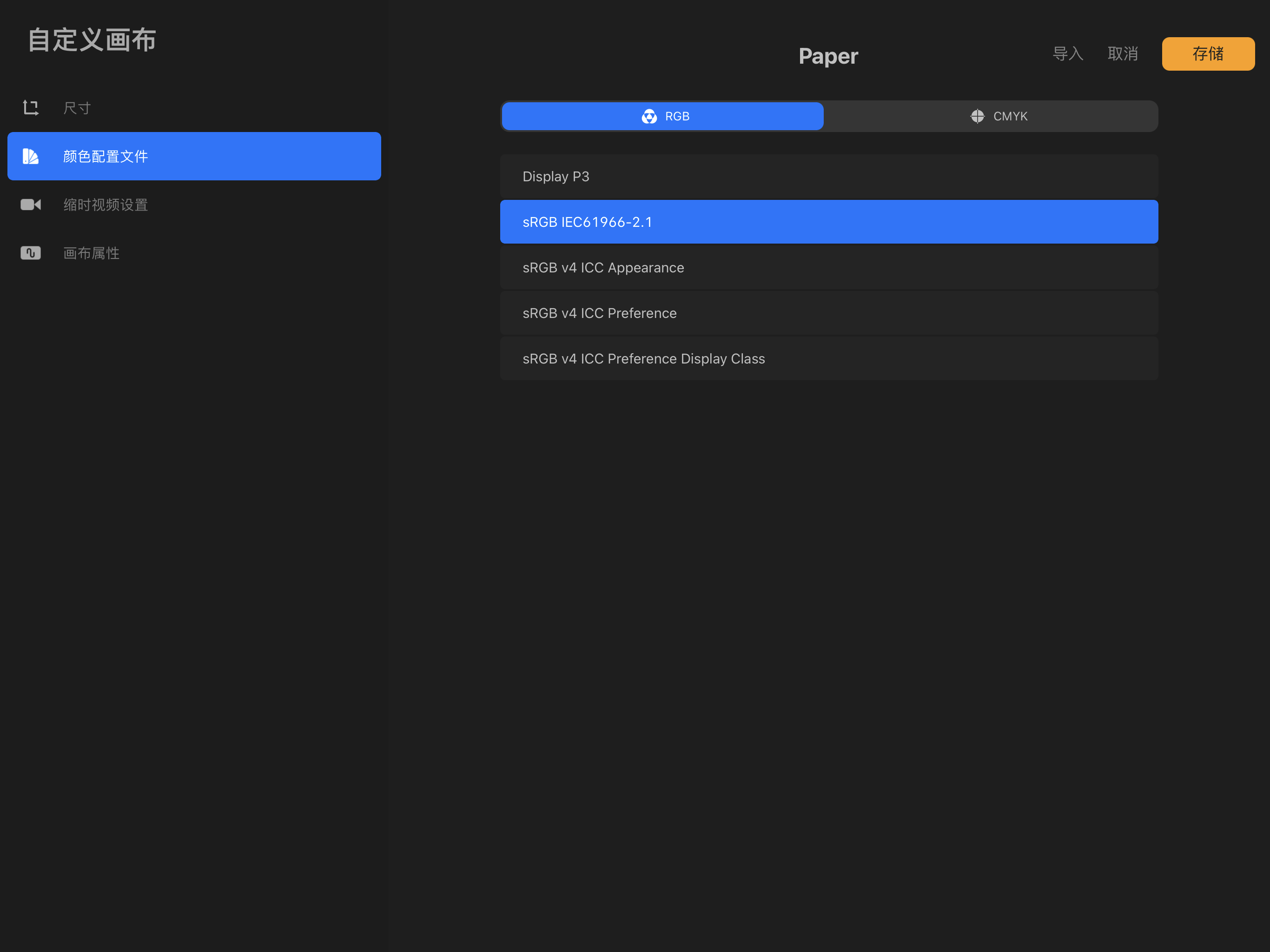Viewport: 1270px width, 952px height.
Task: Click the video camera icon for time-lapse
Action: (x=30, y=205)
